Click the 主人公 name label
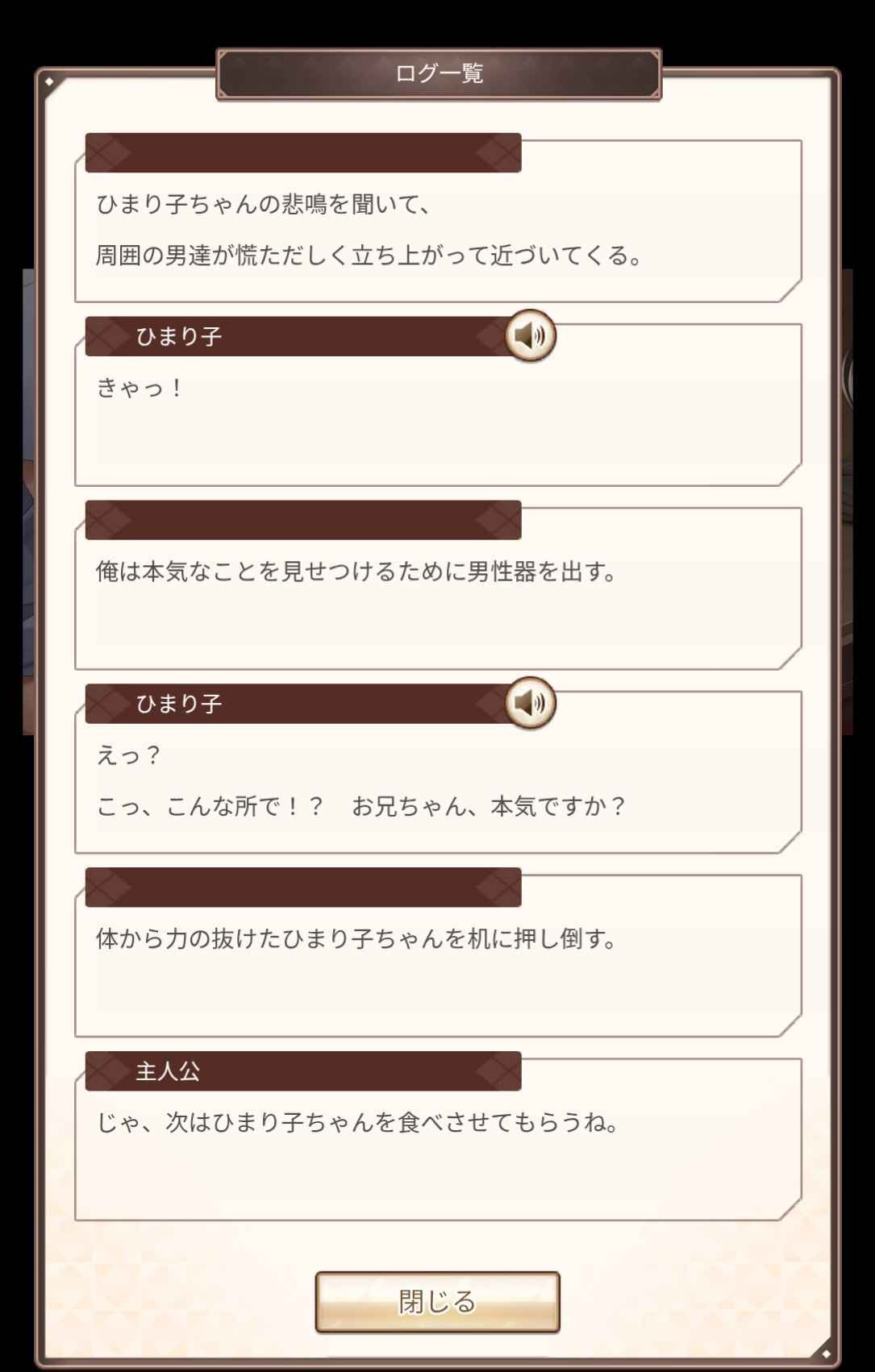875x1372 pixels. click(168, 1071)
